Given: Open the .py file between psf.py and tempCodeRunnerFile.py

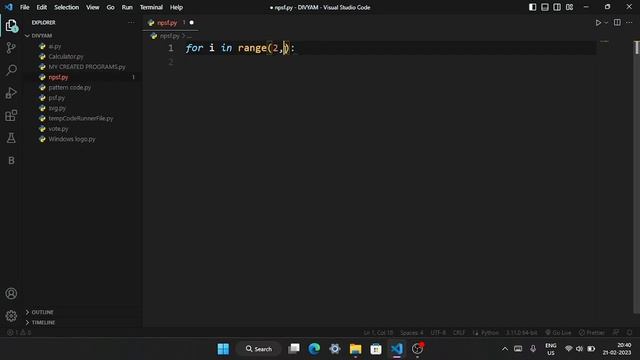Looking at the screenshot, I should coord(57,108).
